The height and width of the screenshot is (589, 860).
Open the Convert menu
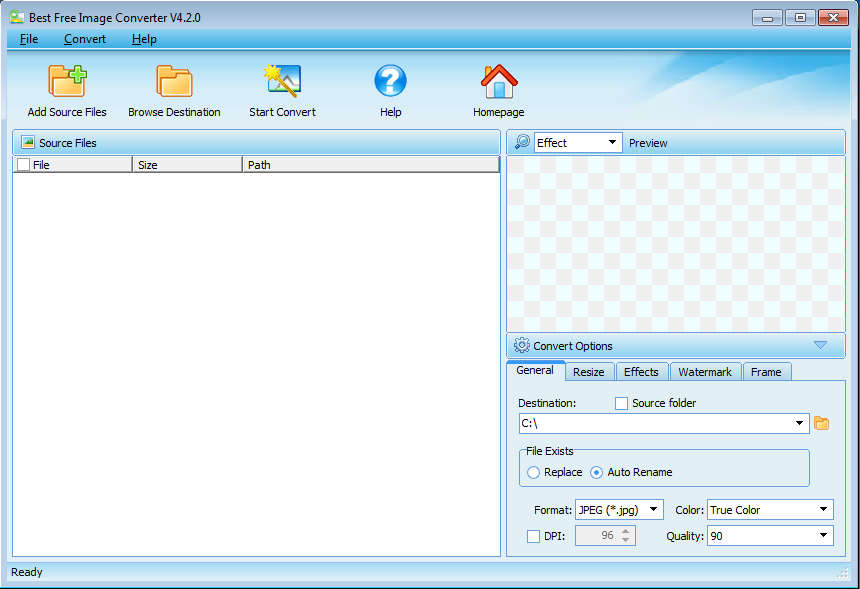(x=85, y=39)
